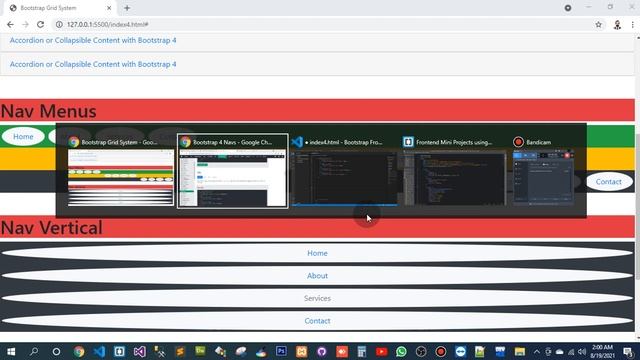
Task: Open XAMPP from the taskbar
Action: (x=301, y=351)
